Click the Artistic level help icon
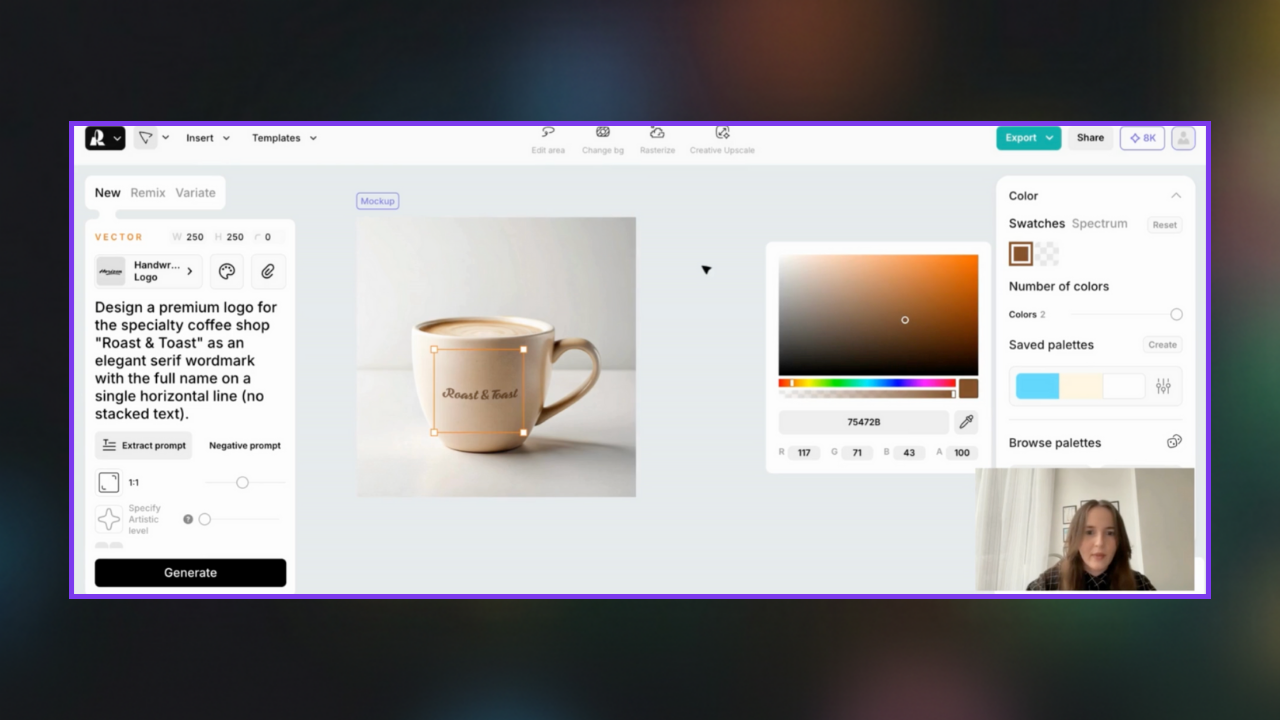Screen dimensions: 1280x720 coord(188,519)
